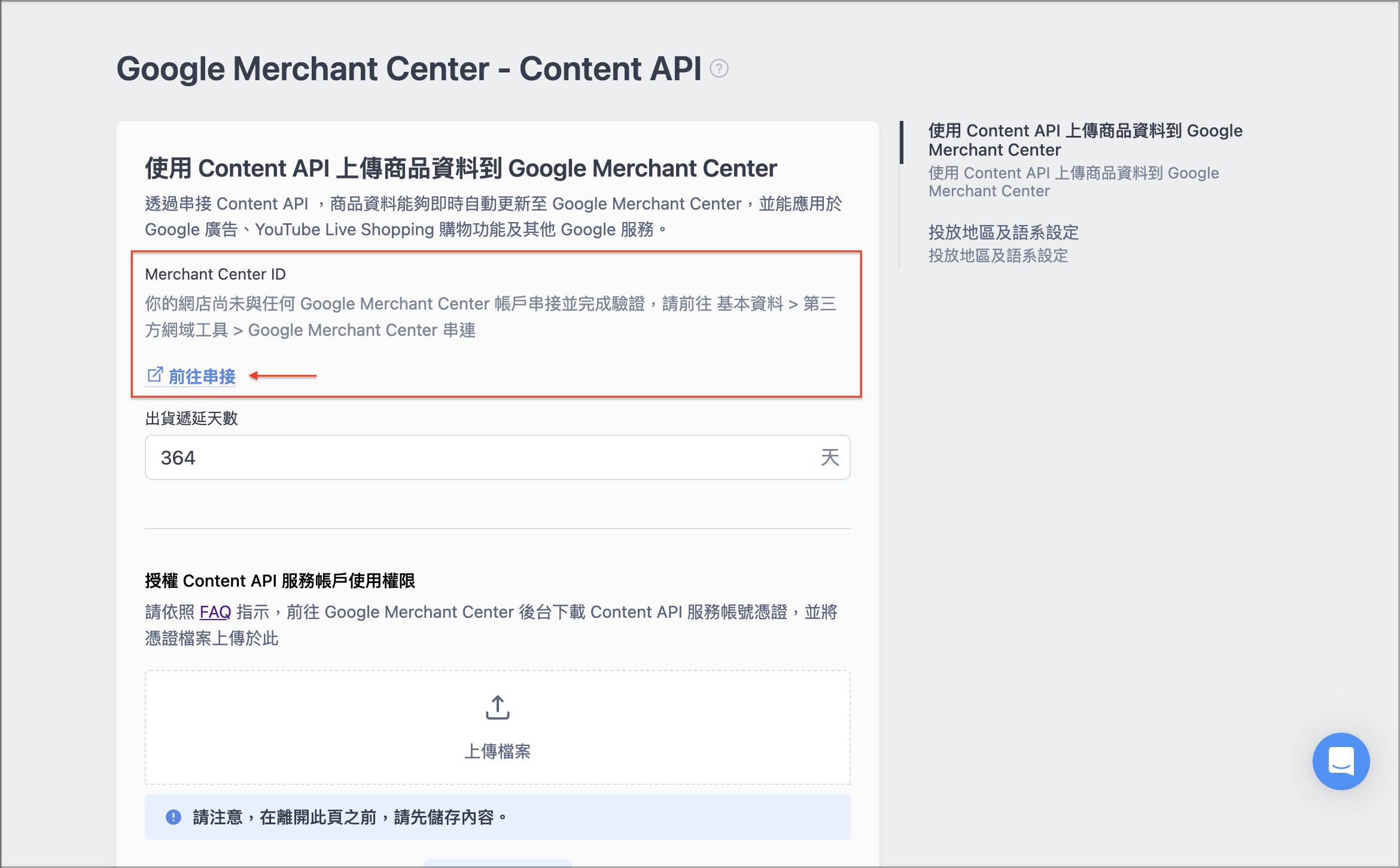This screenshot has width=1400, height=868.
Task: Open the FAQ link
Action: 215,612
